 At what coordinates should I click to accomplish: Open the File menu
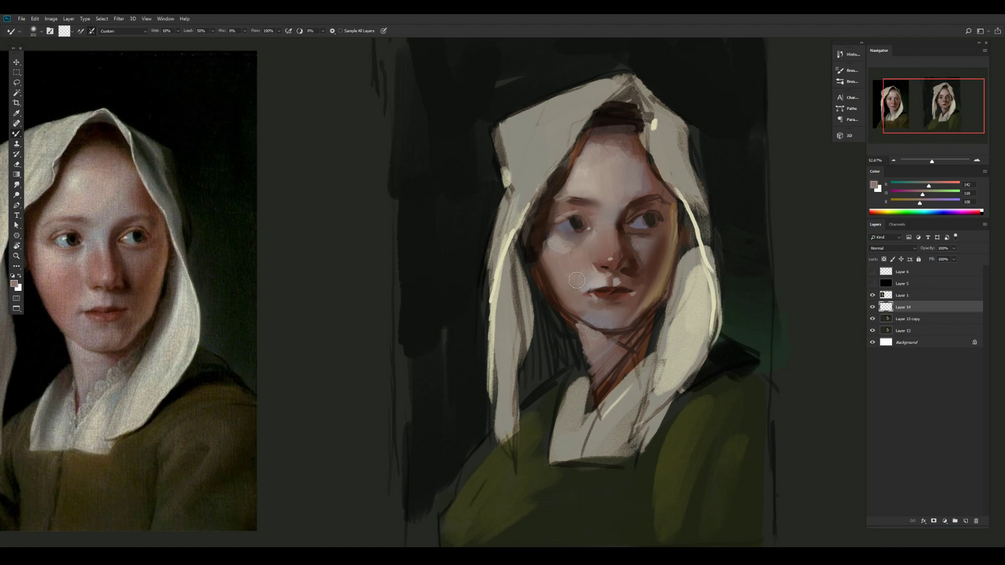point(21,19)
